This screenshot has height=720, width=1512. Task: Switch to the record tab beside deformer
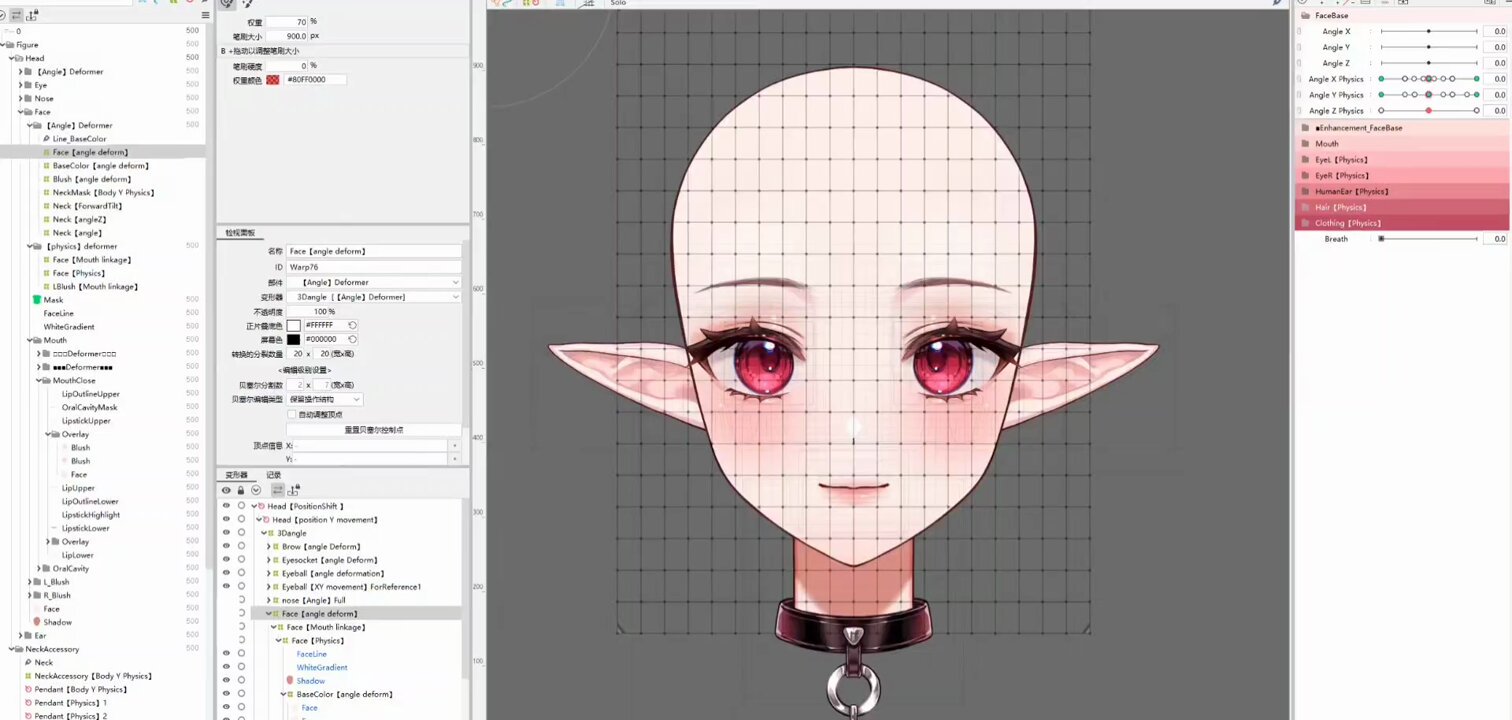click(273, 475)
